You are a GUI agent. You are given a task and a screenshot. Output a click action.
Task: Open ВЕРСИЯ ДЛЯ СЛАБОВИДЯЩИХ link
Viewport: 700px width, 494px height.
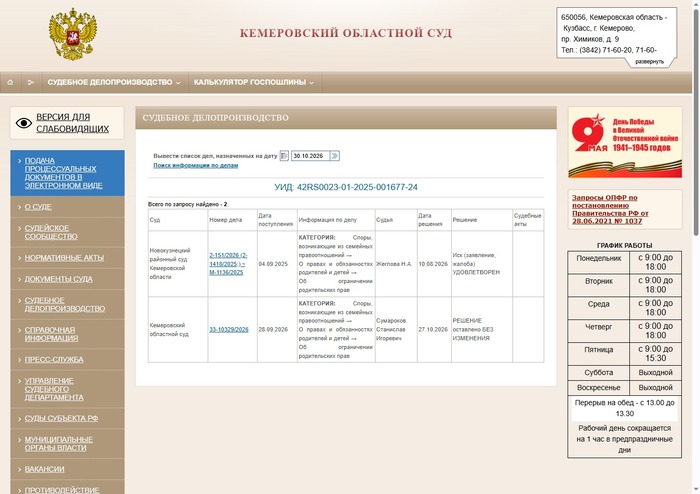coord(72,123)
